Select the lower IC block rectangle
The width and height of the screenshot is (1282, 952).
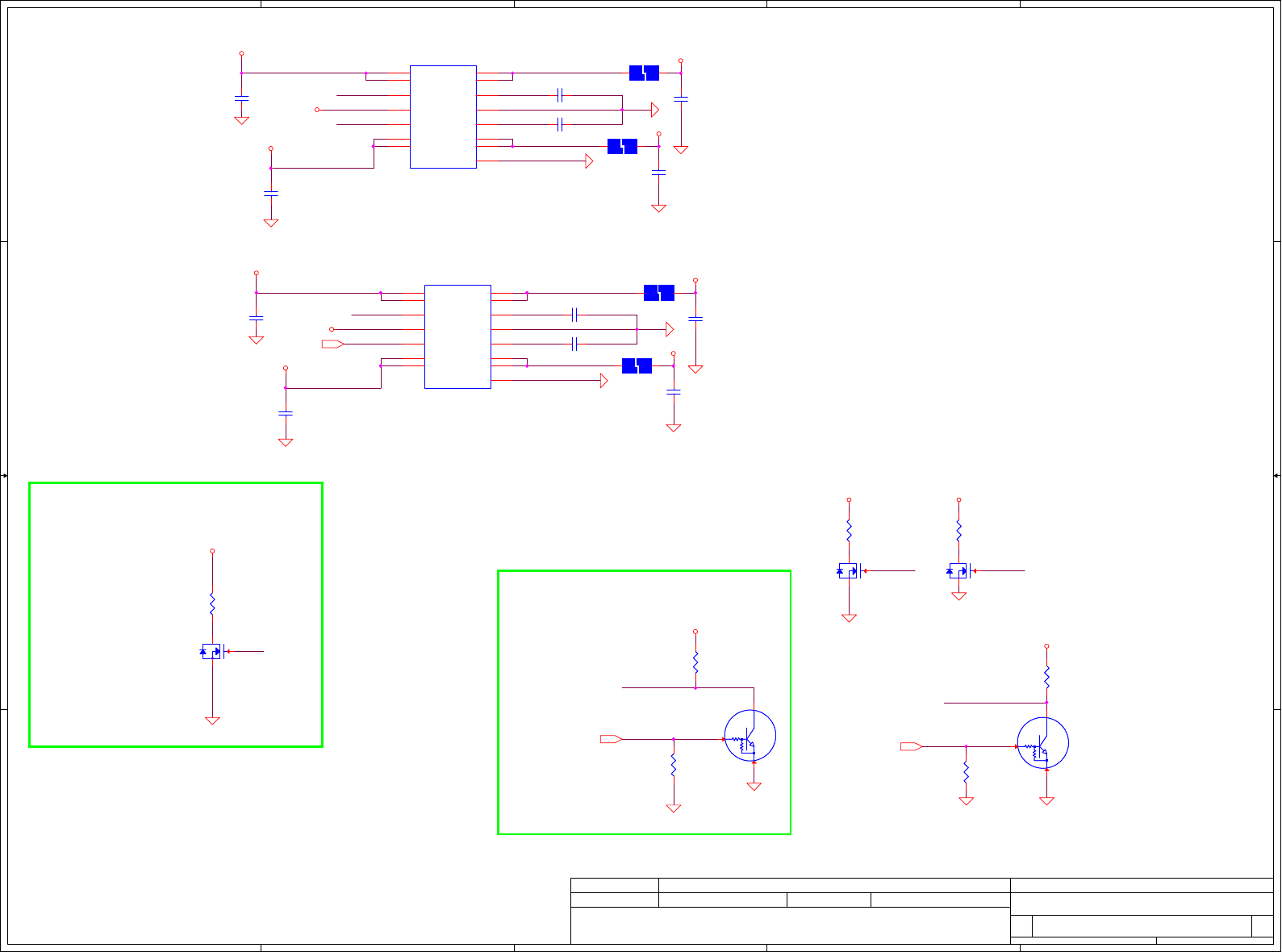click(457, 336)
